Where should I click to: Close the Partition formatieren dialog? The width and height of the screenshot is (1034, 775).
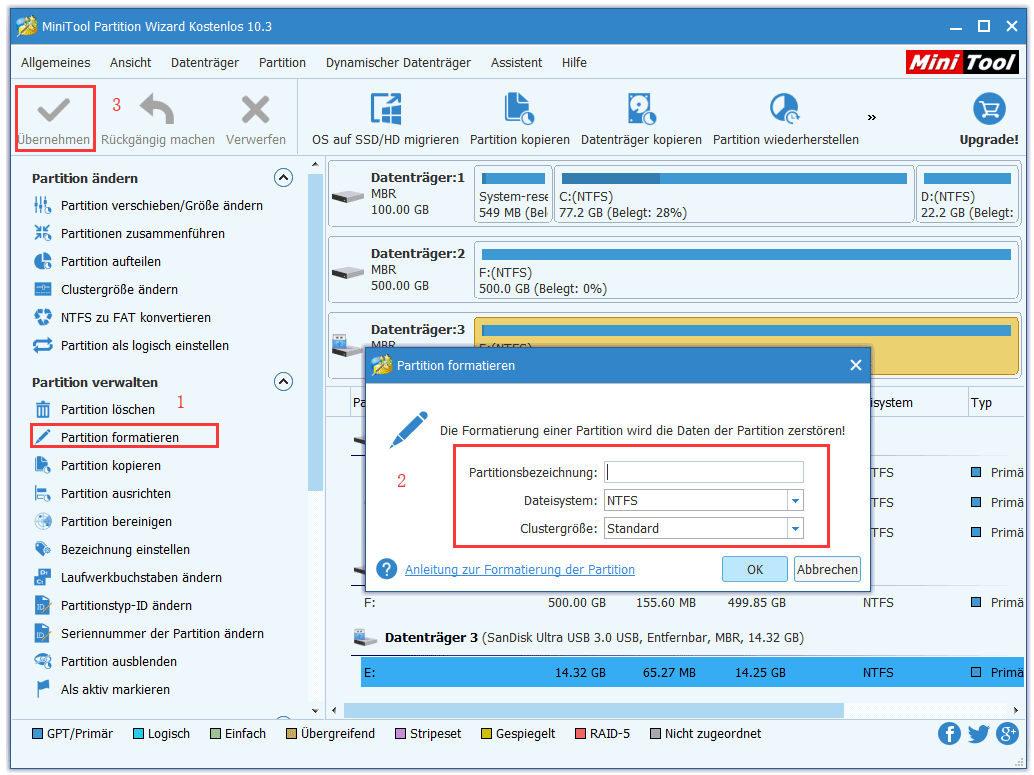coord(856,365)
